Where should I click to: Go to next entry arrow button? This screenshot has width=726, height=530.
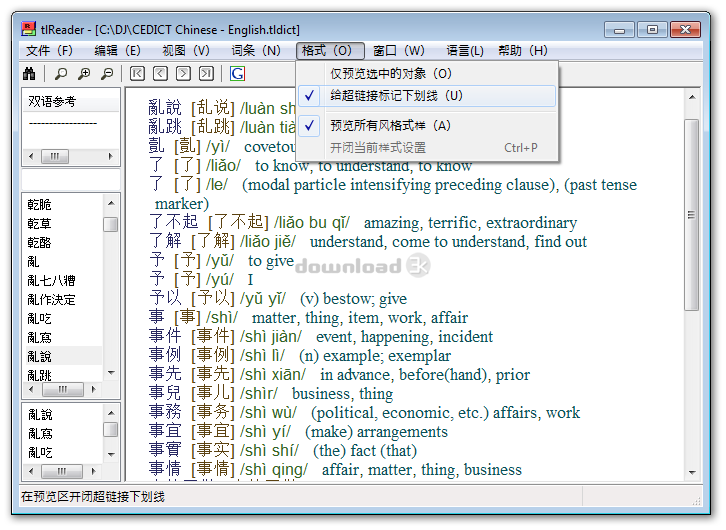[183, 73]
